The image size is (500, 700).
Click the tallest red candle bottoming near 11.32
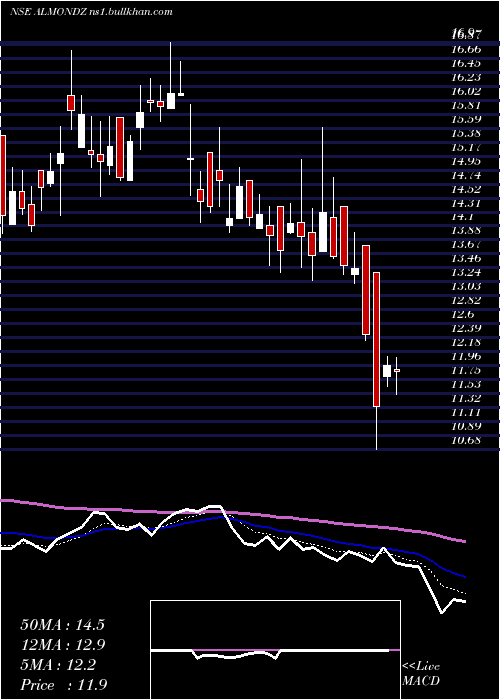tap(376, 339)
